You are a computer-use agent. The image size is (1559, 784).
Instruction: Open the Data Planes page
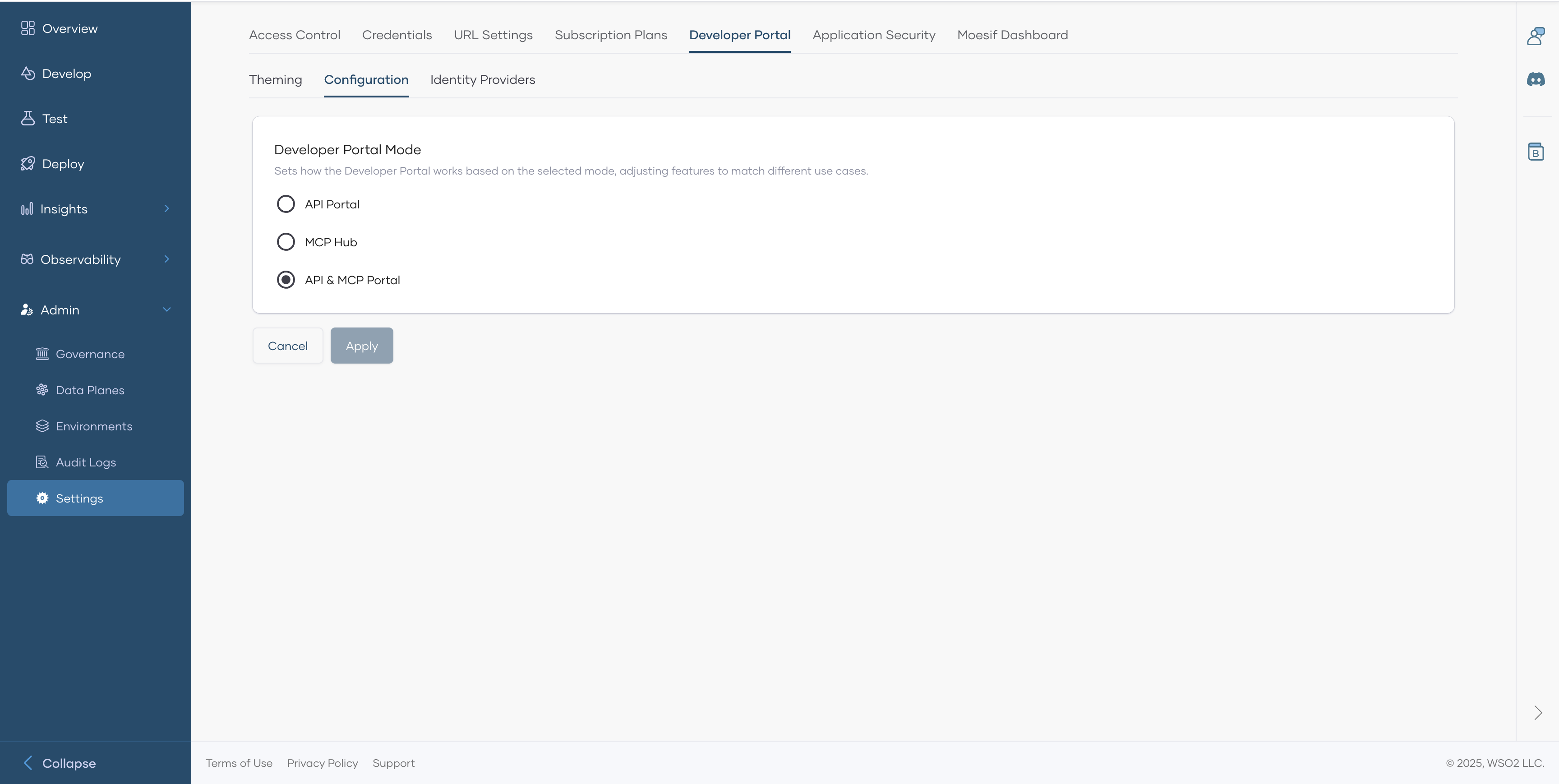[90, 390]
